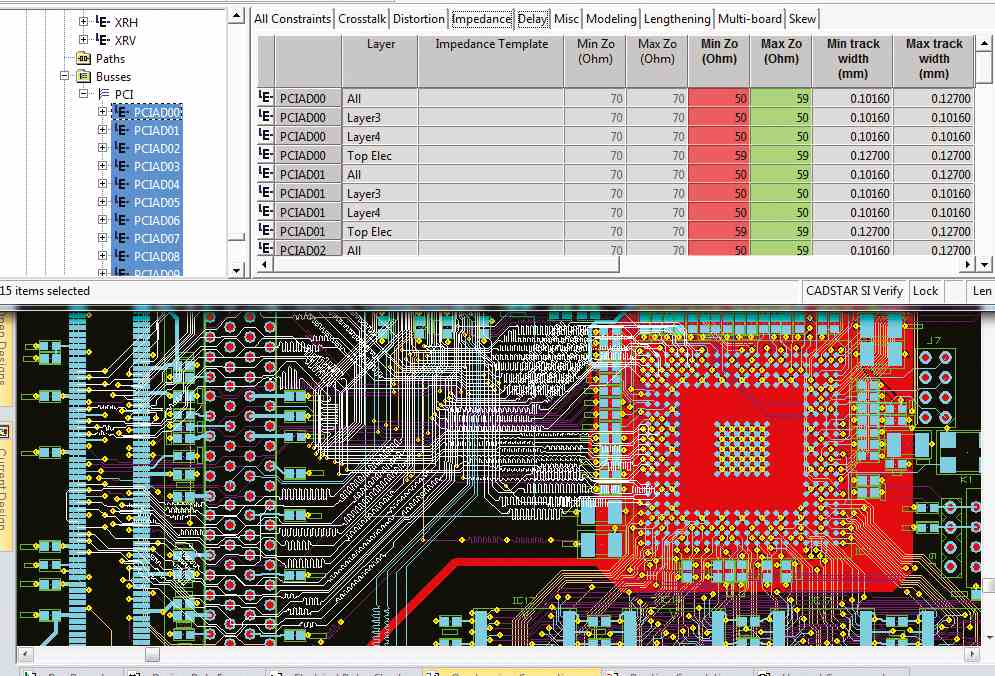Click the constraint table scroll-right arrow
The image size is (995, 676).
968,264
